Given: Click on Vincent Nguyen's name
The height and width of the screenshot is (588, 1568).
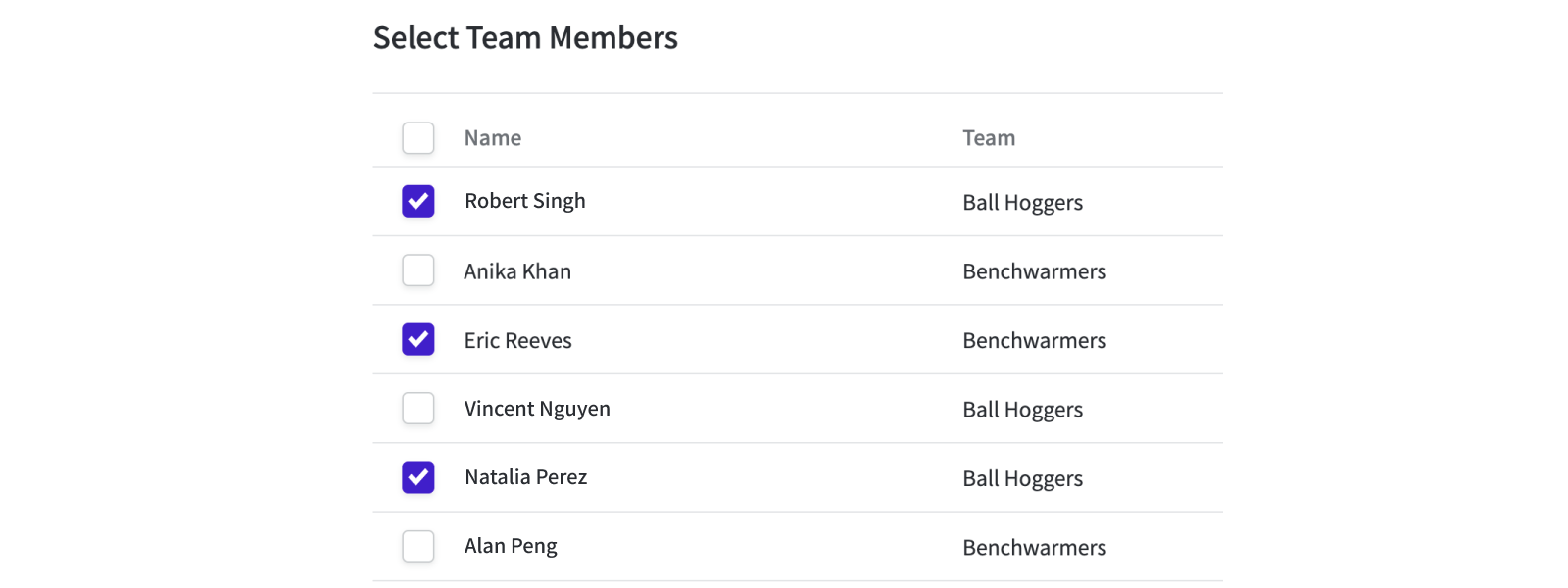Looking at the screenshot, I should [537, 409].
